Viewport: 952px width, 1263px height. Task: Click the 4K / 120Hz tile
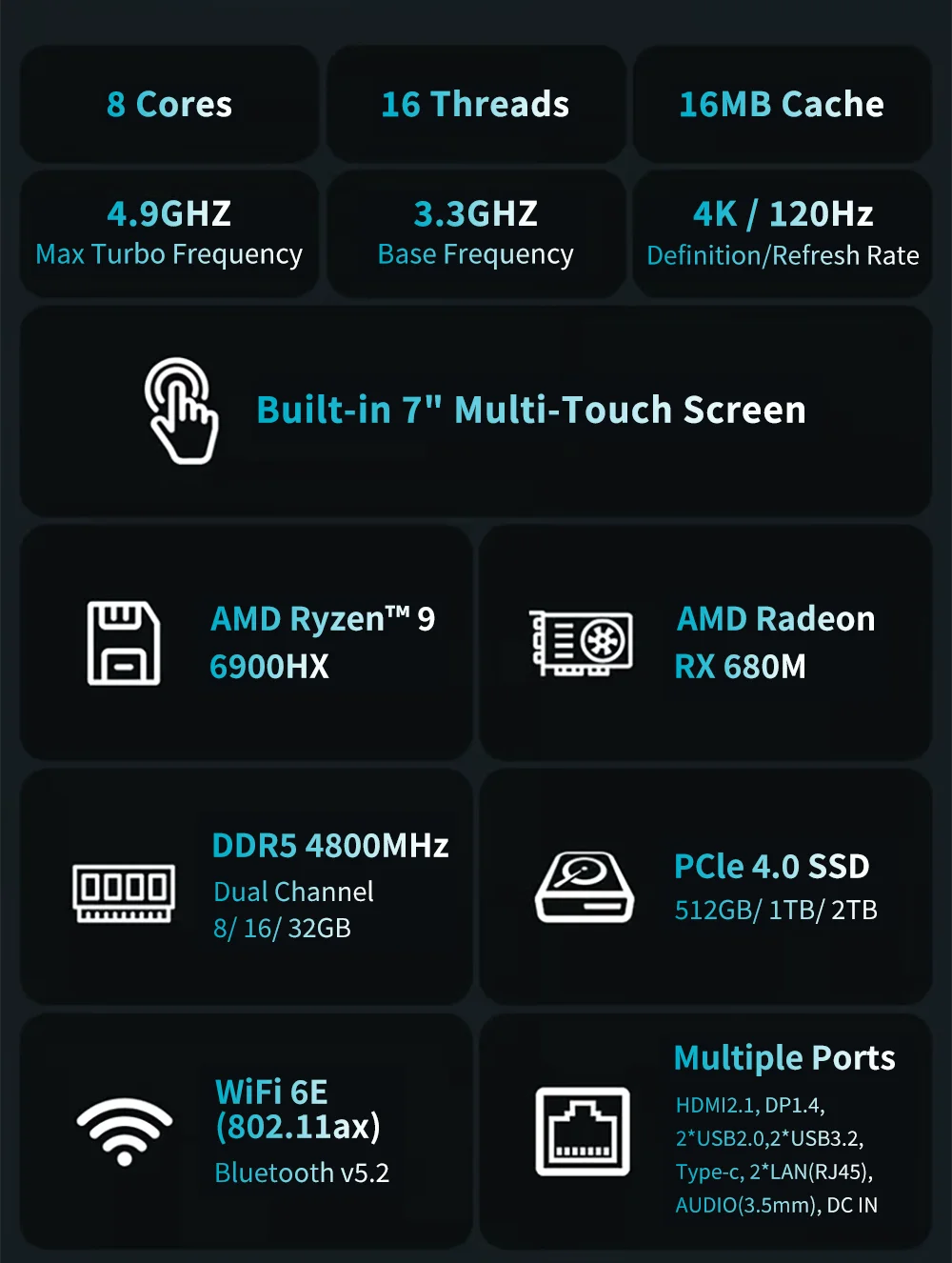coord(783,233)
